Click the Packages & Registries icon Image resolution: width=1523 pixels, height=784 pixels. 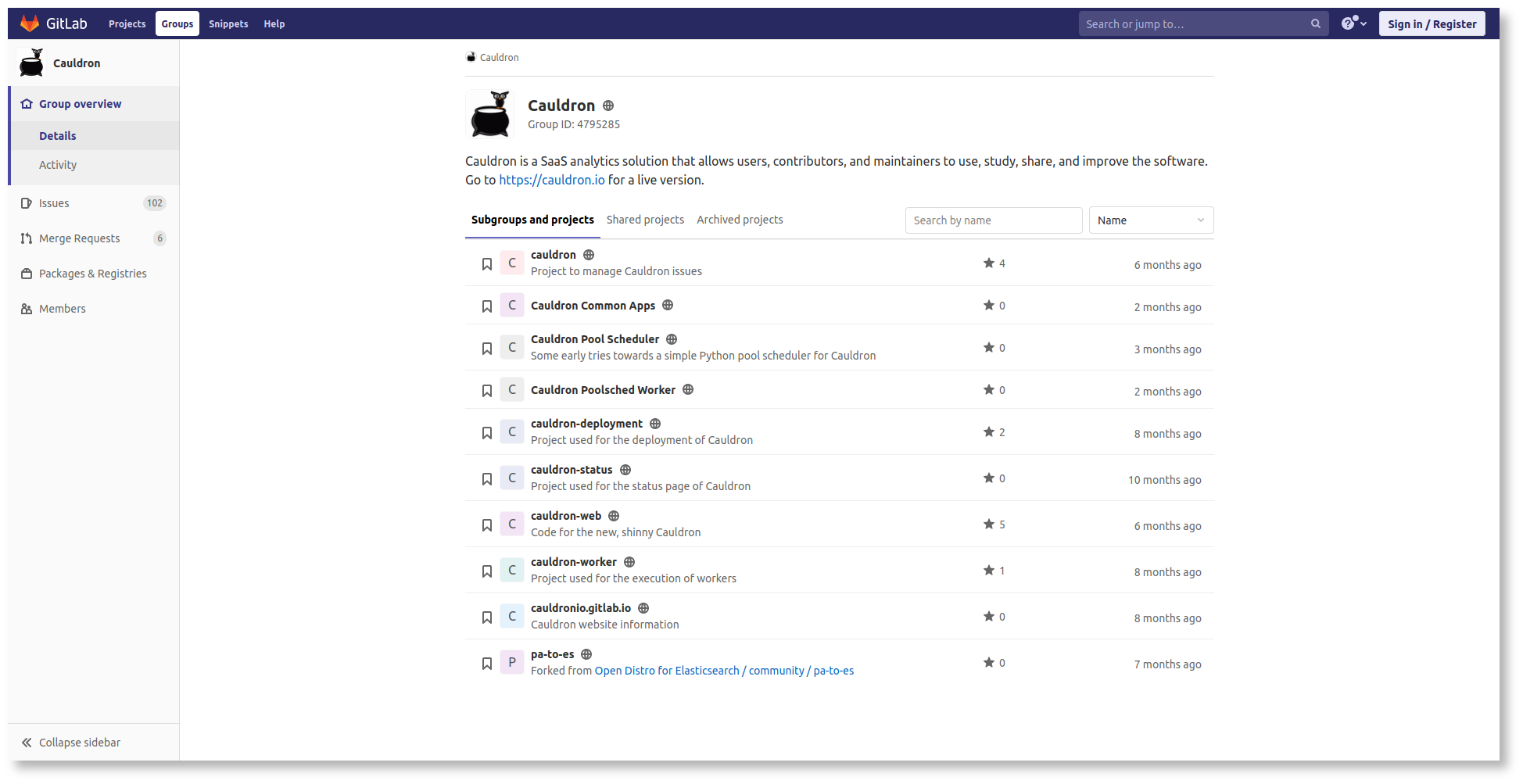tap(27, 274)
